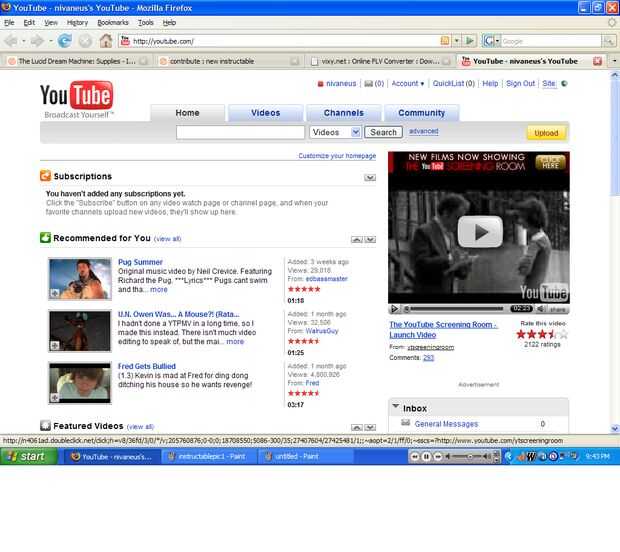This screenshot has width=620, height=552.
Task: Click the QuickList (0) link
Action: click(454, 83)
